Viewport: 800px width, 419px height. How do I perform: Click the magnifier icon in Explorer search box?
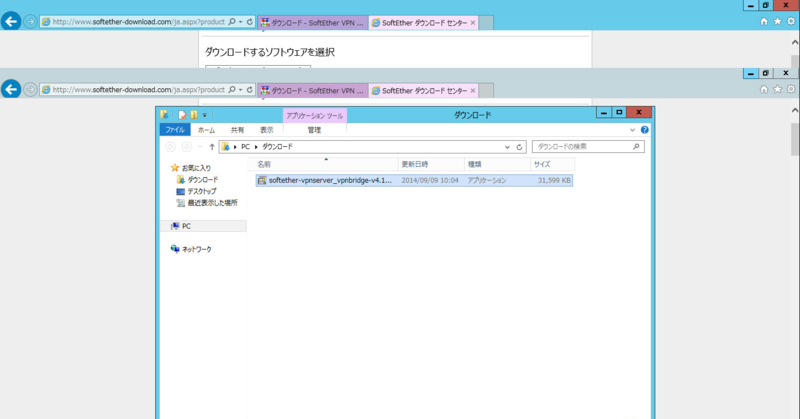point(636,146)
